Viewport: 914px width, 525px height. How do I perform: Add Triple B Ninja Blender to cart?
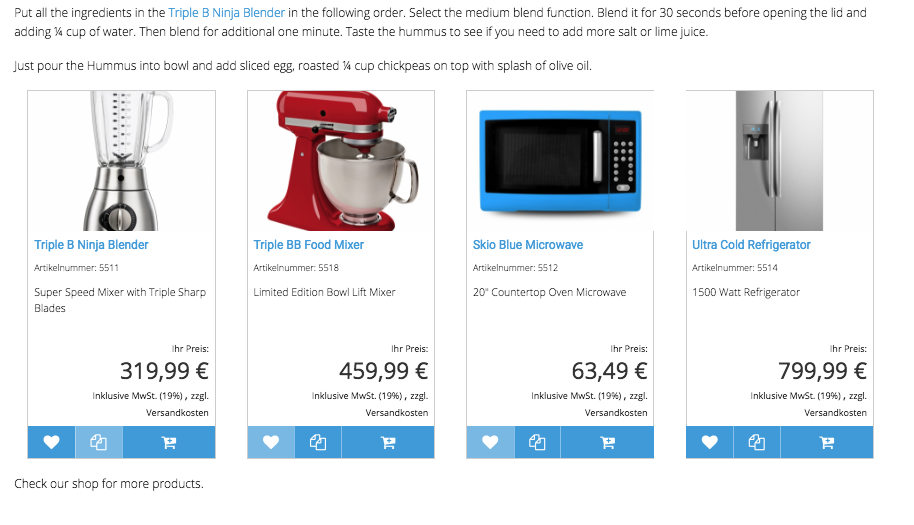click(169, 442)
